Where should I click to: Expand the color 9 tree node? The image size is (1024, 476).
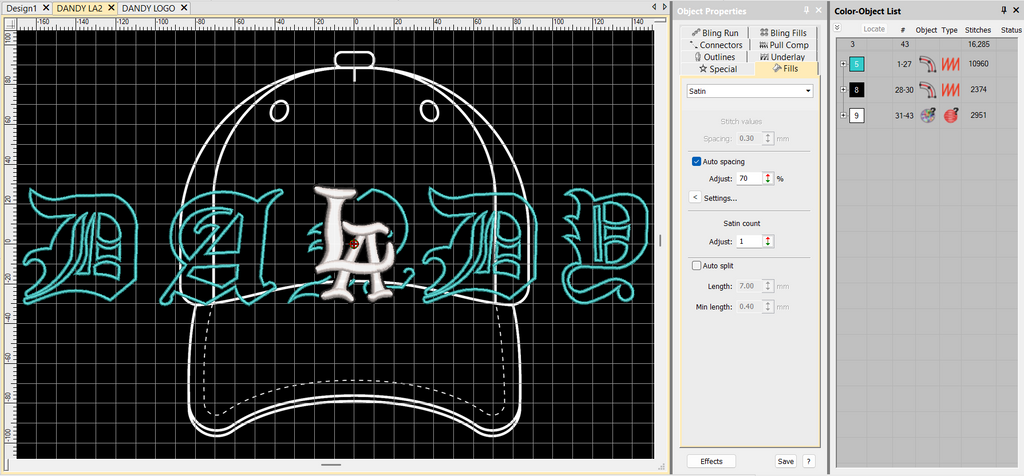(844, 116)
